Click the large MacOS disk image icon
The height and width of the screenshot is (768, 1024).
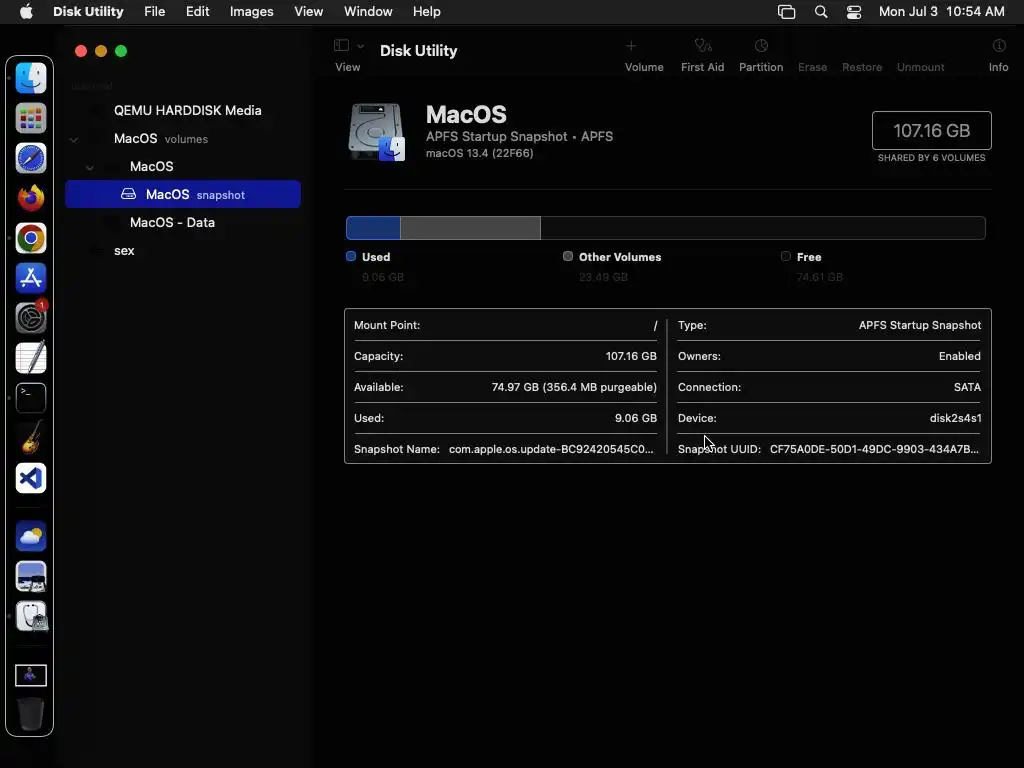377,132
